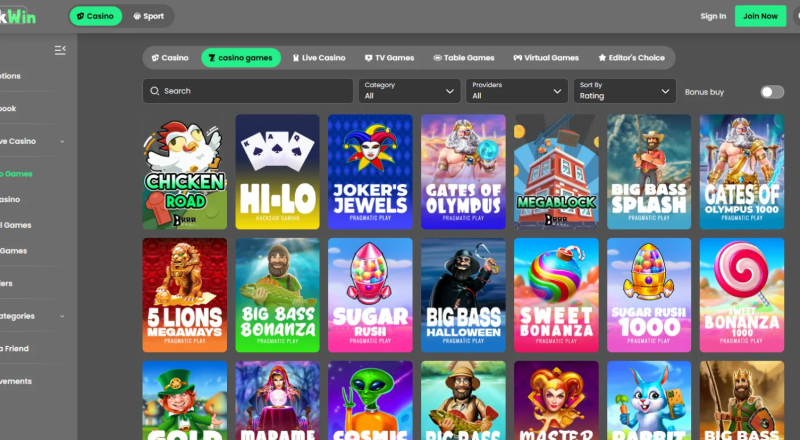Open Gates of Olympus game tile
The height and width of the screenshot is (440, 800).
[463, 172]
